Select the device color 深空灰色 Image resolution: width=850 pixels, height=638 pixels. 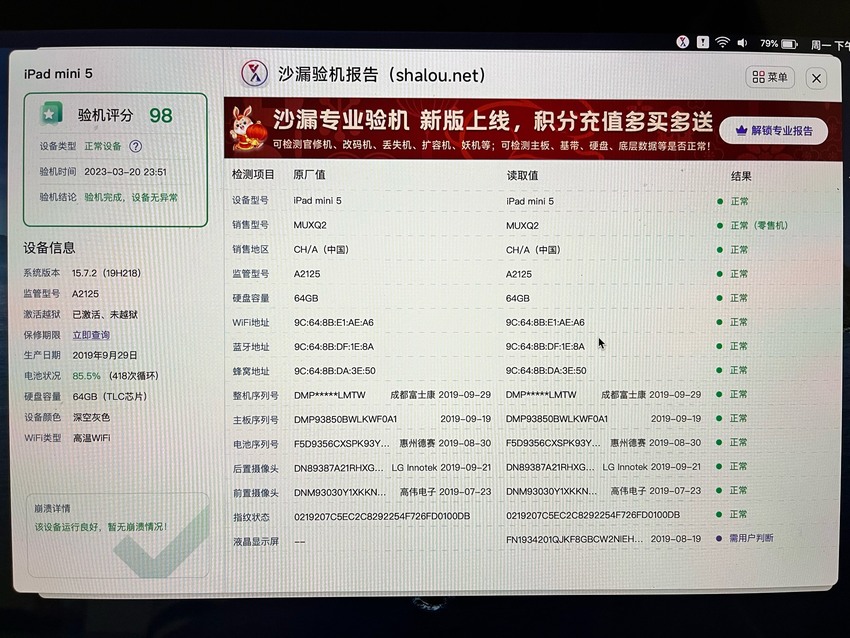click(x=91, y=417)
